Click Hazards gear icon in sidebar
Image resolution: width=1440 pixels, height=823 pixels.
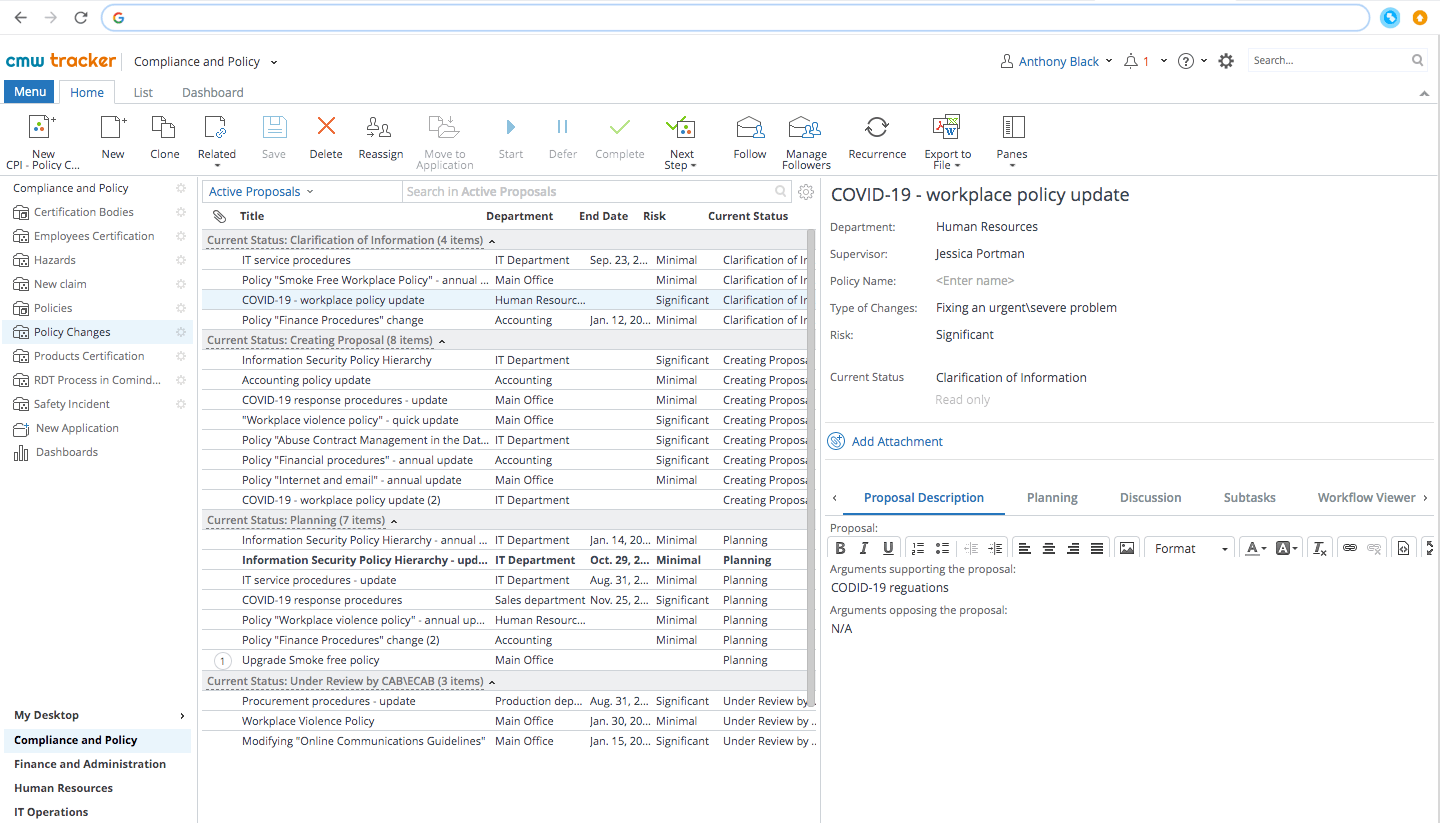181,260
